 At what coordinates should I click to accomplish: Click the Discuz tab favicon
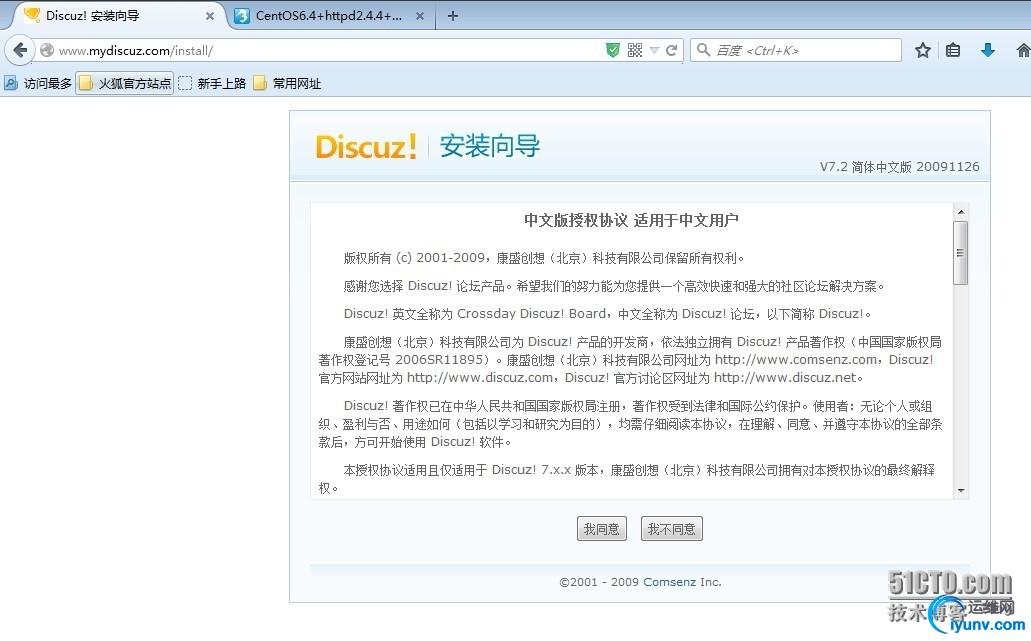click(32, 15)
